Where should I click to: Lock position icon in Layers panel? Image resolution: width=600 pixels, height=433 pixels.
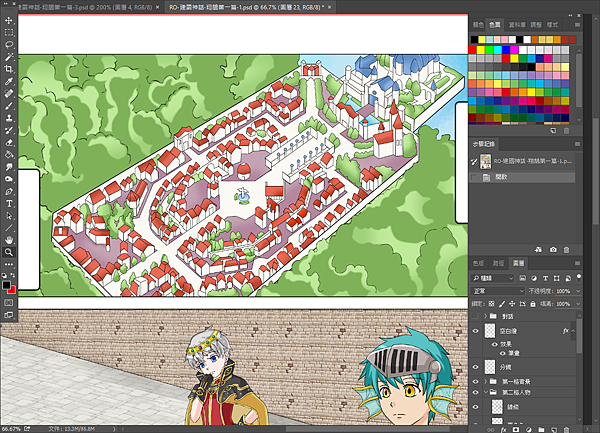click(512, 304)
